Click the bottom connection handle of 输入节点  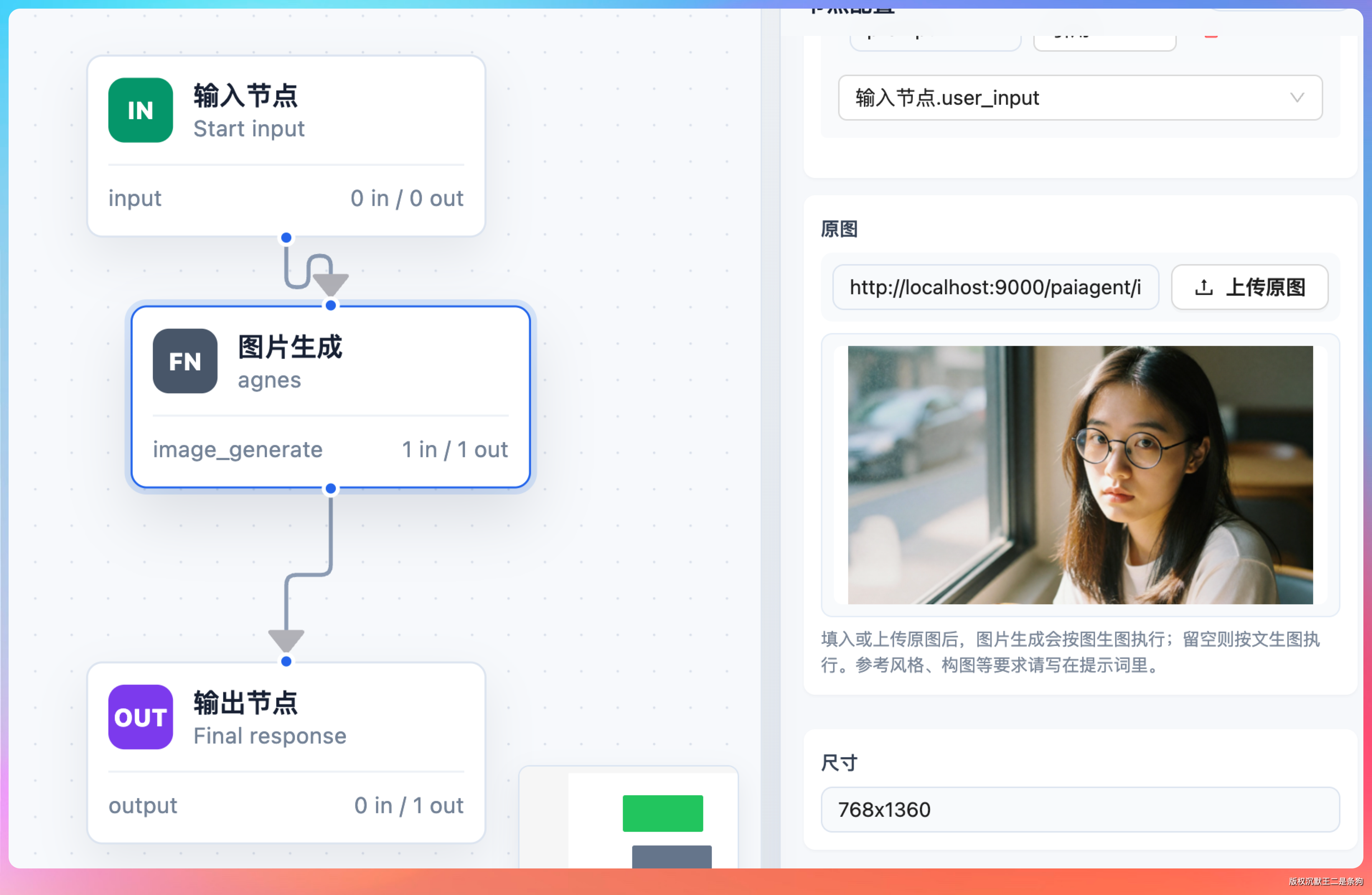click(x=286, y=238)
